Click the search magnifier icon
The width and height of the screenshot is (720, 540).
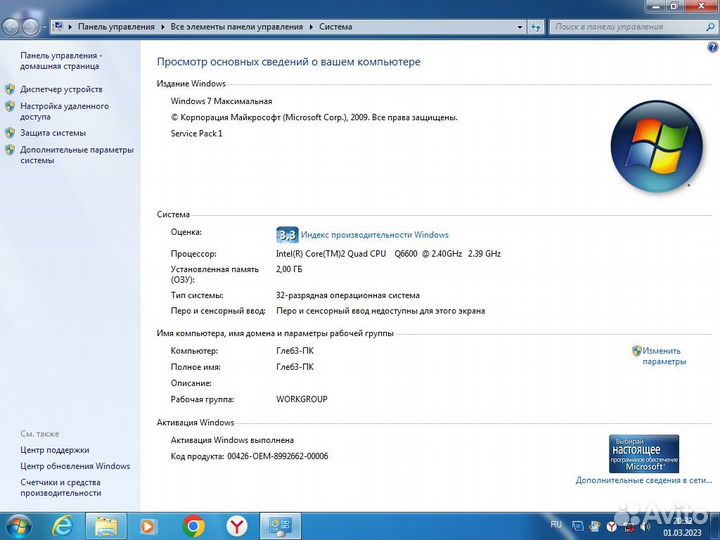point(709,27)
